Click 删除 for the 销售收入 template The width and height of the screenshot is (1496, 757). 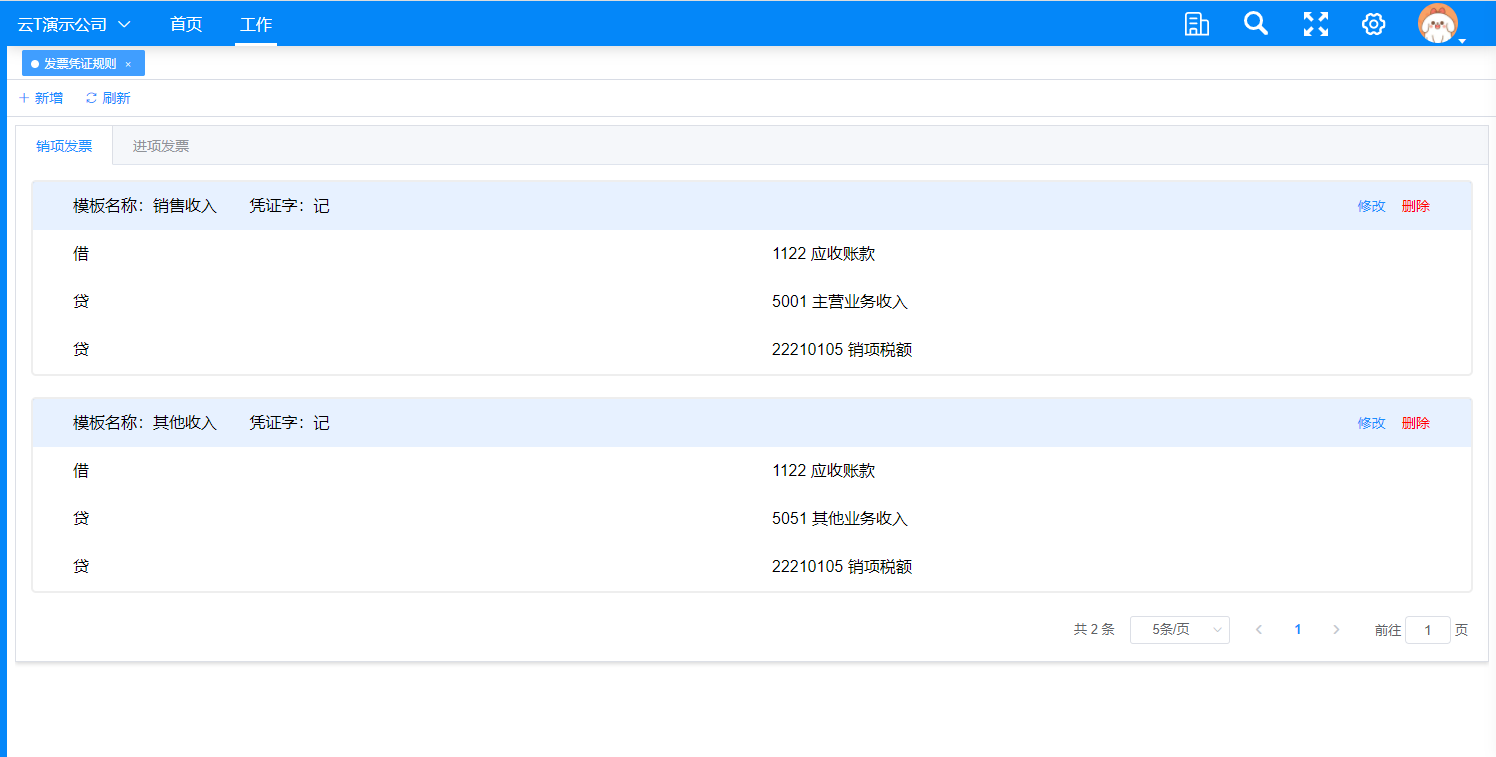click(1415, 206)
